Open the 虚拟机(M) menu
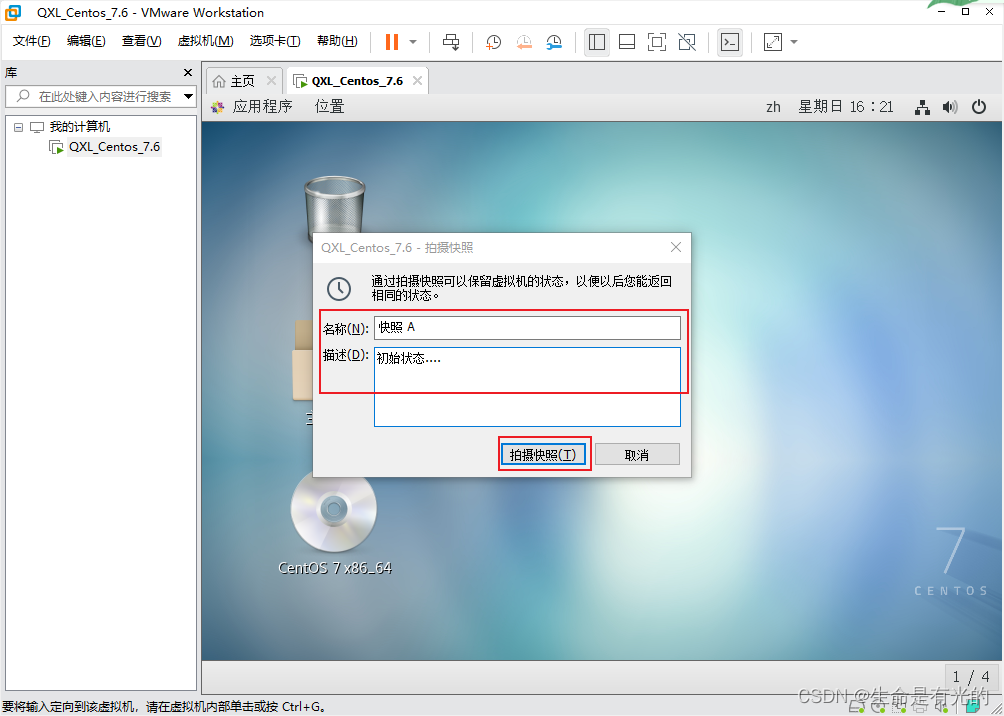1004x716 pixels. click(206, 41)
